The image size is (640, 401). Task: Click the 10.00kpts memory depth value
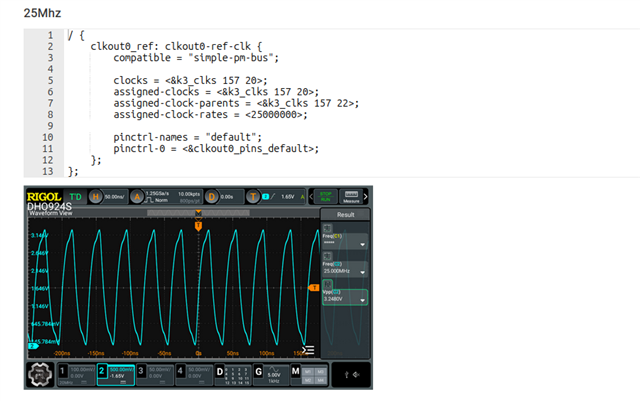[x=189, y=194]
